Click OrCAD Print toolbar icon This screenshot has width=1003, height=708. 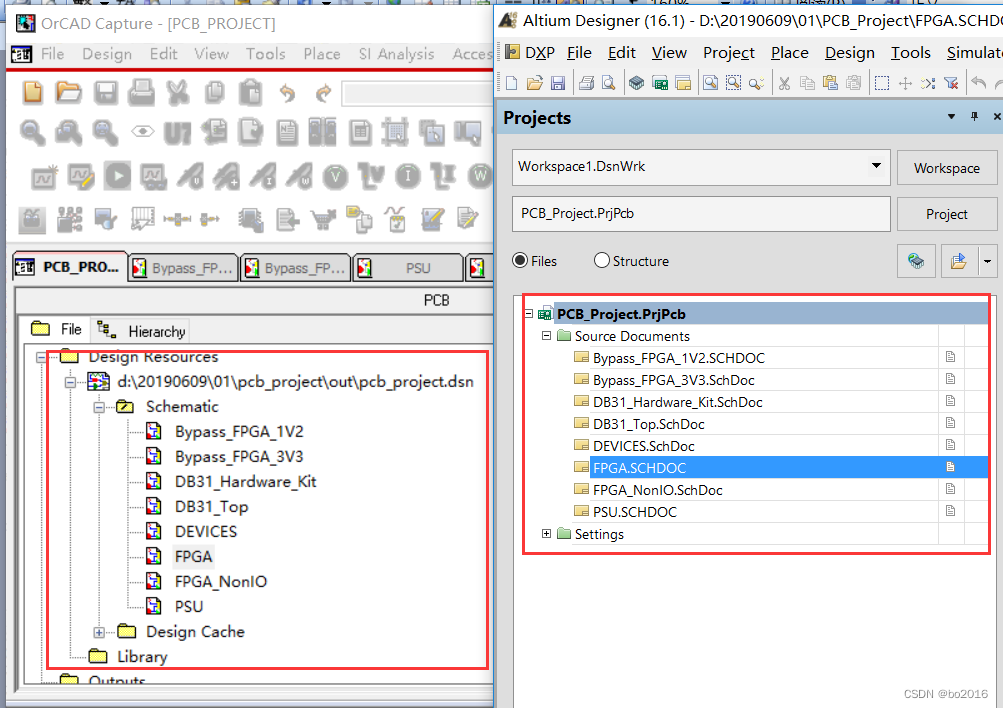[141, 93]
